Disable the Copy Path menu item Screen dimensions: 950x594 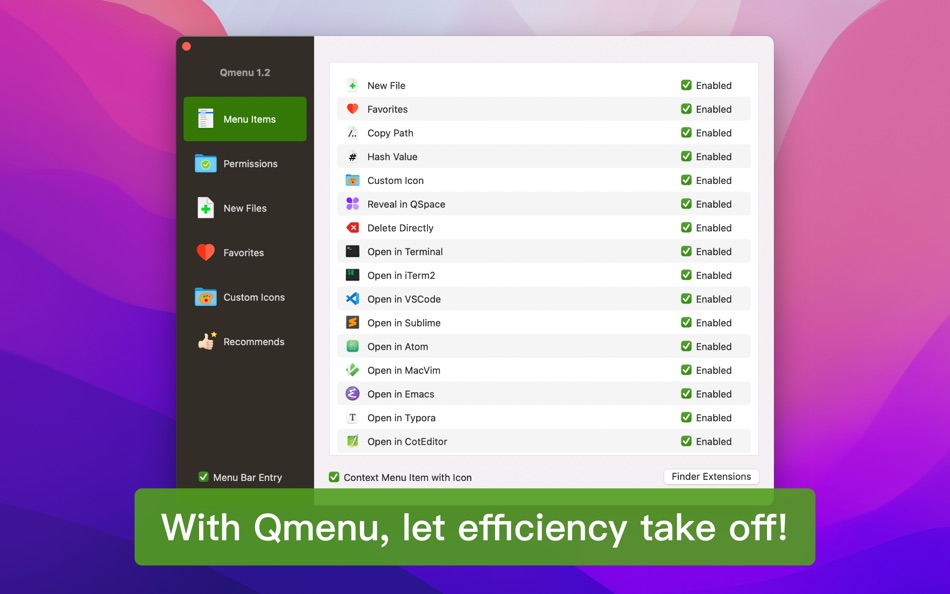pyautogui.click(x=685, y=132)
